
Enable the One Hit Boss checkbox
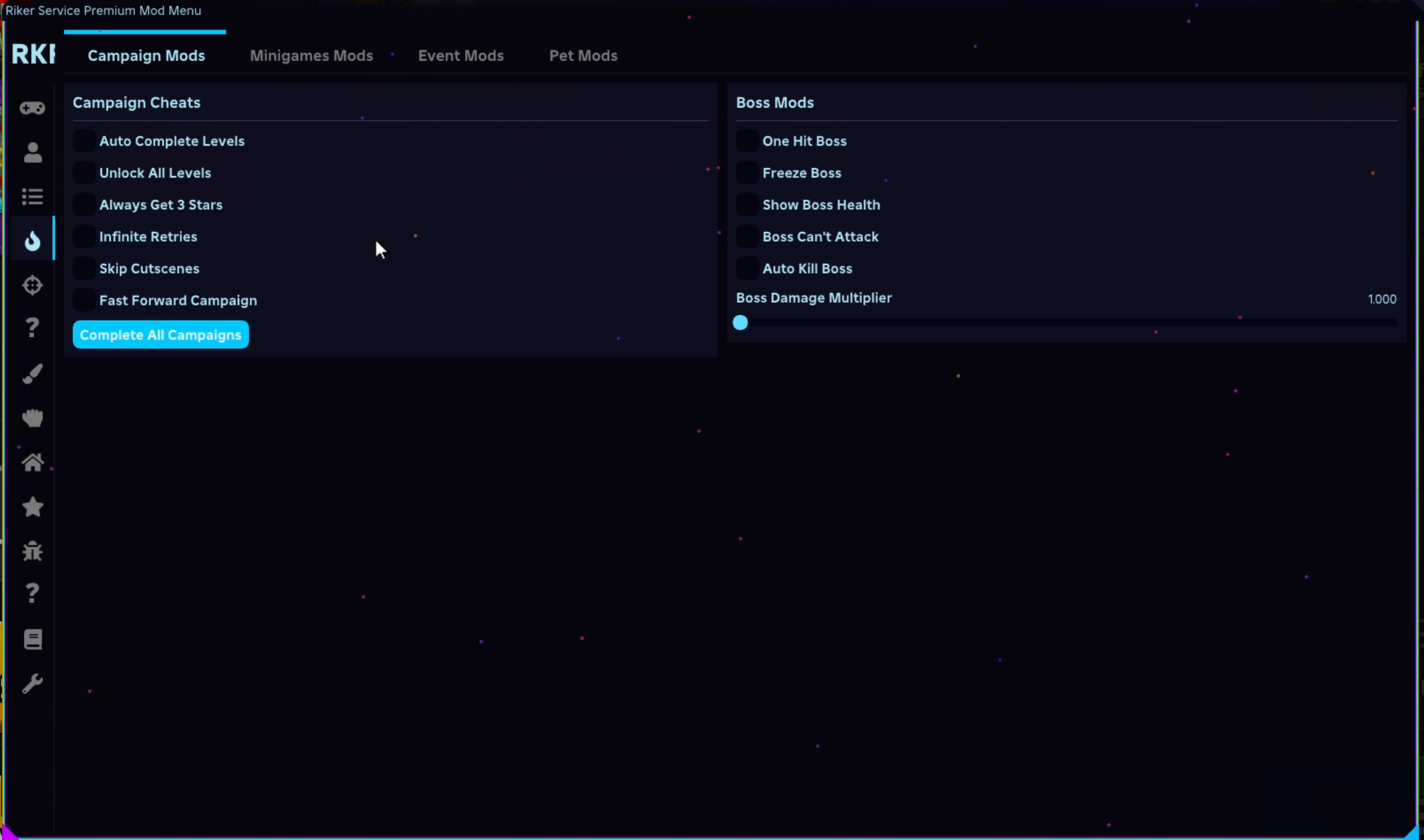pyautogui.click(x=747, y=141)
